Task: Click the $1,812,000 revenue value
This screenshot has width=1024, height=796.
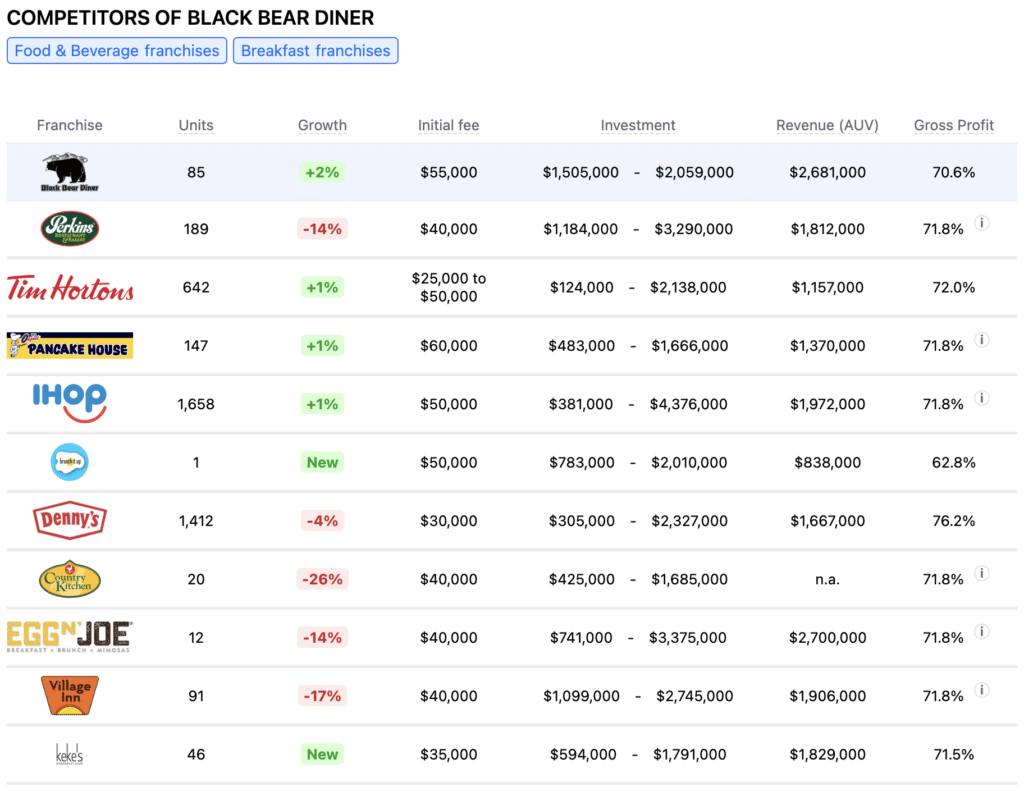Action: (x=827, y=229)
